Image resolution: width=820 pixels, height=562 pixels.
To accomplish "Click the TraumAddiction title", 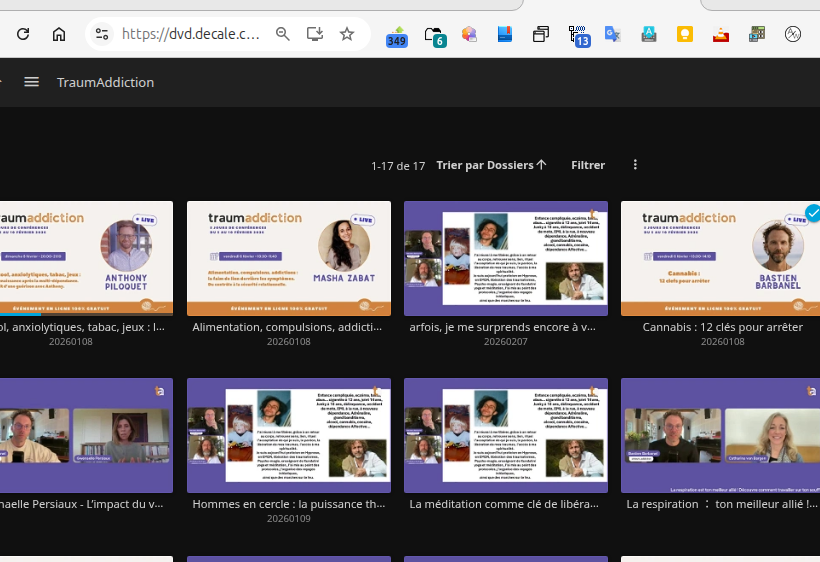I will coord(105,82).
